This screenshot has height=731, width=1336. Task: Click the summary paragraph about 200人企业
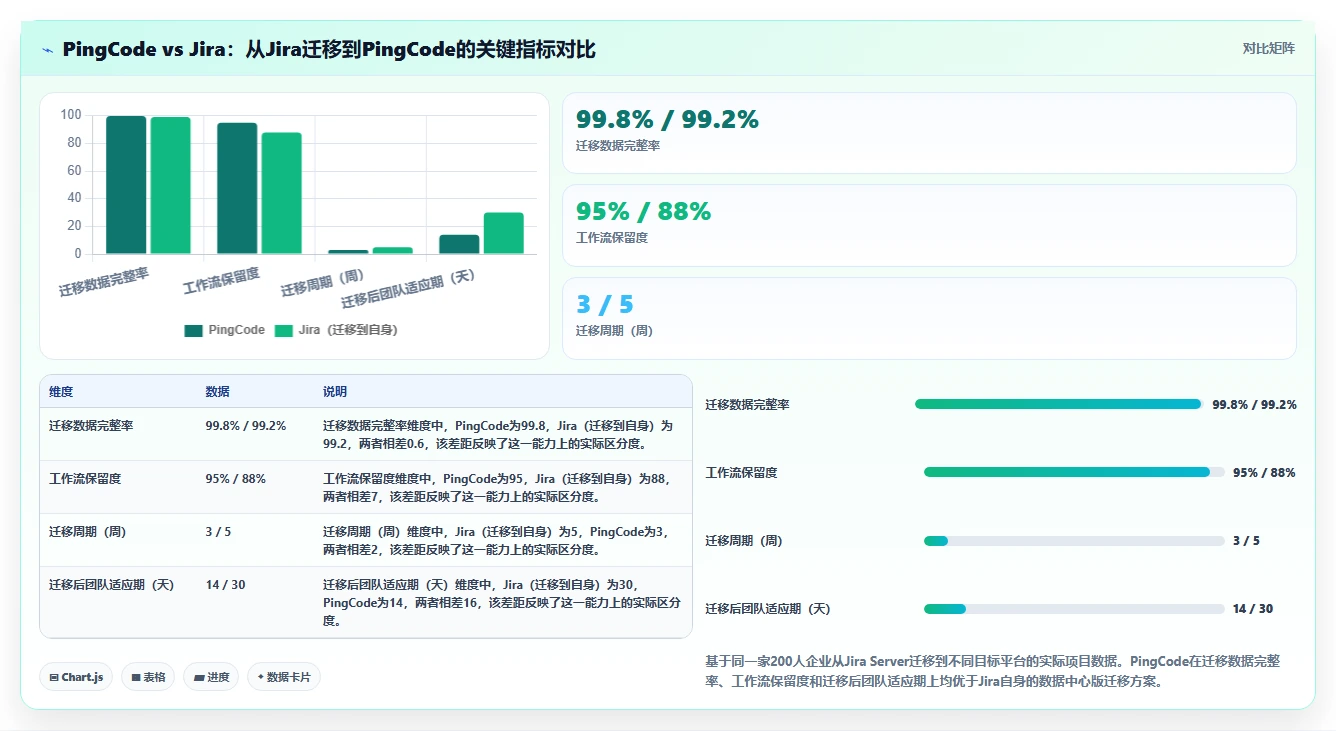pyautogui.click(x=993, y=672)
